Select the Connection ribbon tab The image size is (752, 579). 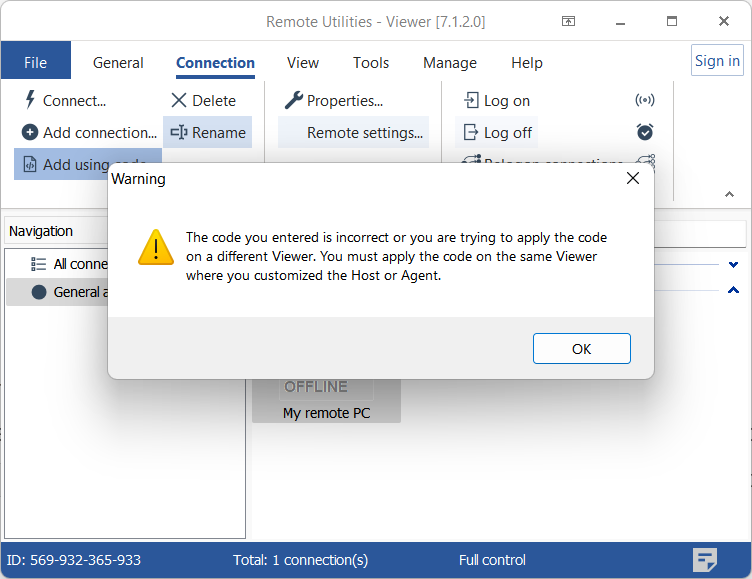tap(215, 63)
